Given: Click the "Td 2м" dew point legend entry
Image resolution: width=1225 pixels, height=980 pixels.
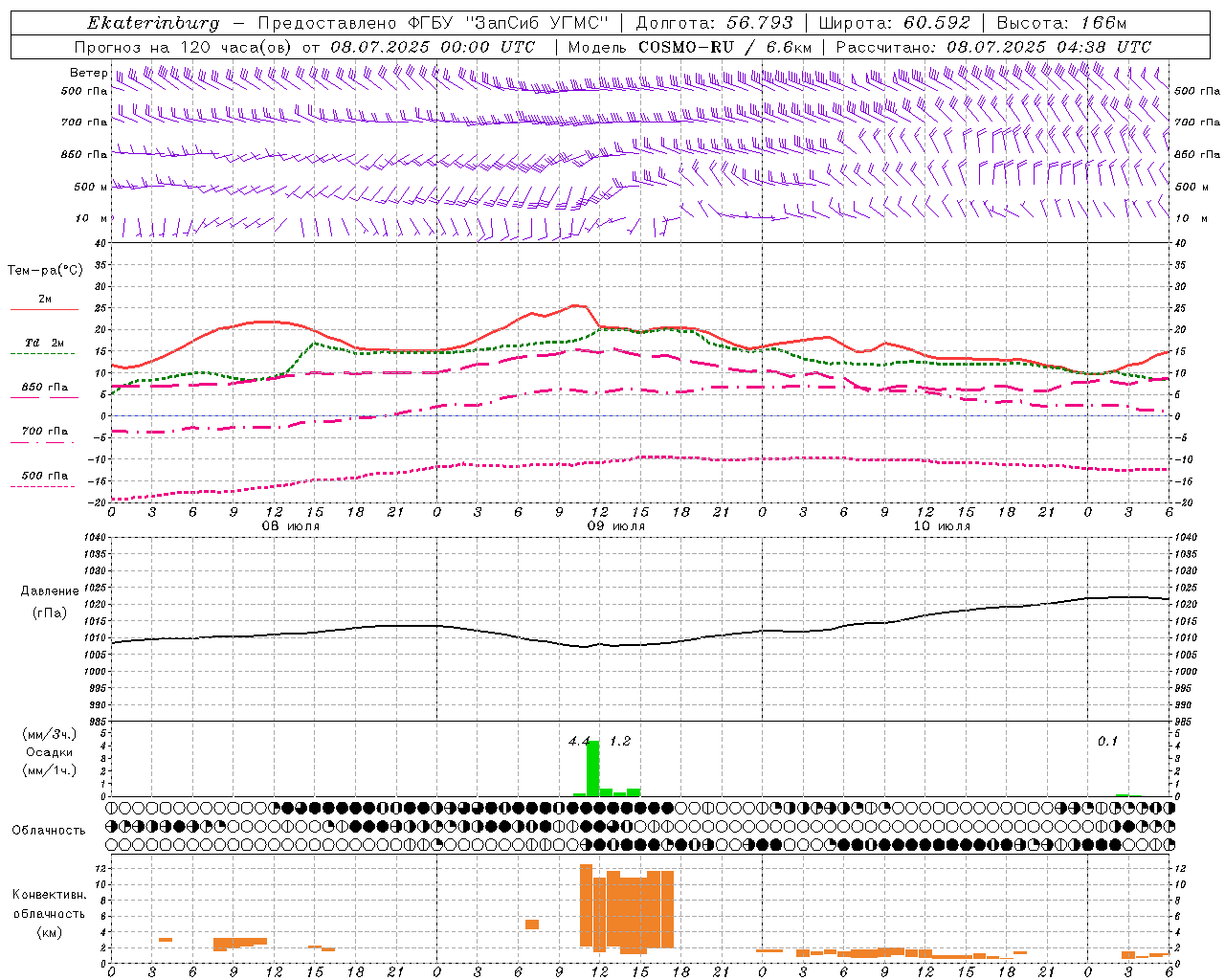Looking at the screenshot, I should click(x=45, y=346).
